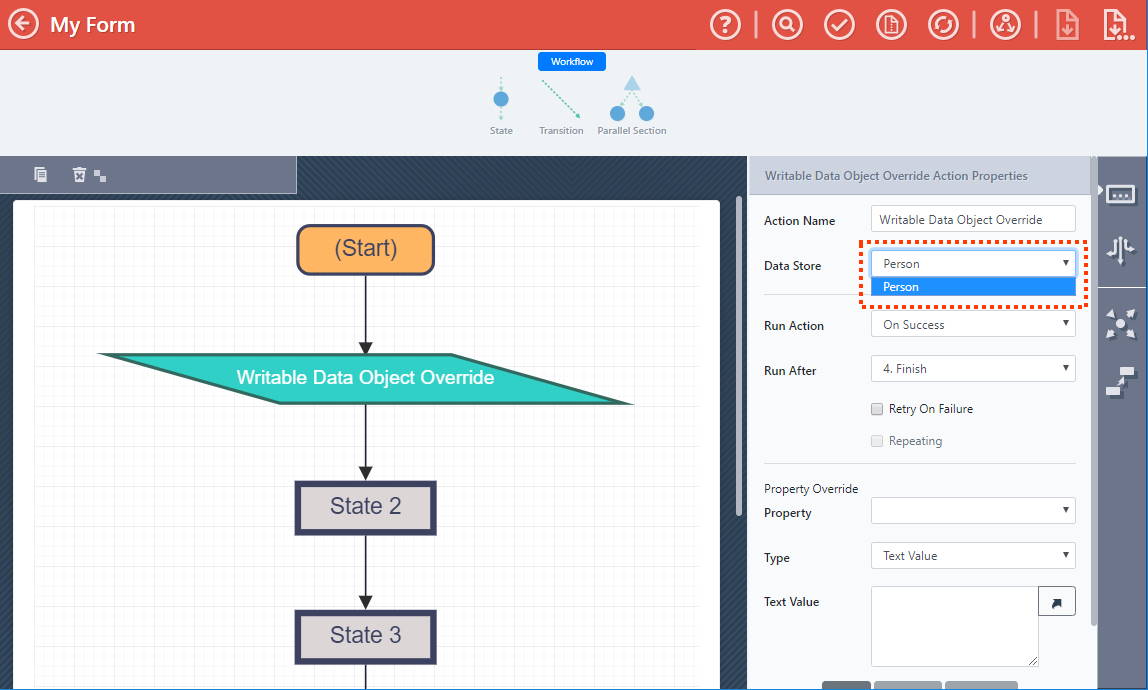1148x690 pixels.
Task: Click the small squares icon above canvas
Action: click(x=100, y=176)
